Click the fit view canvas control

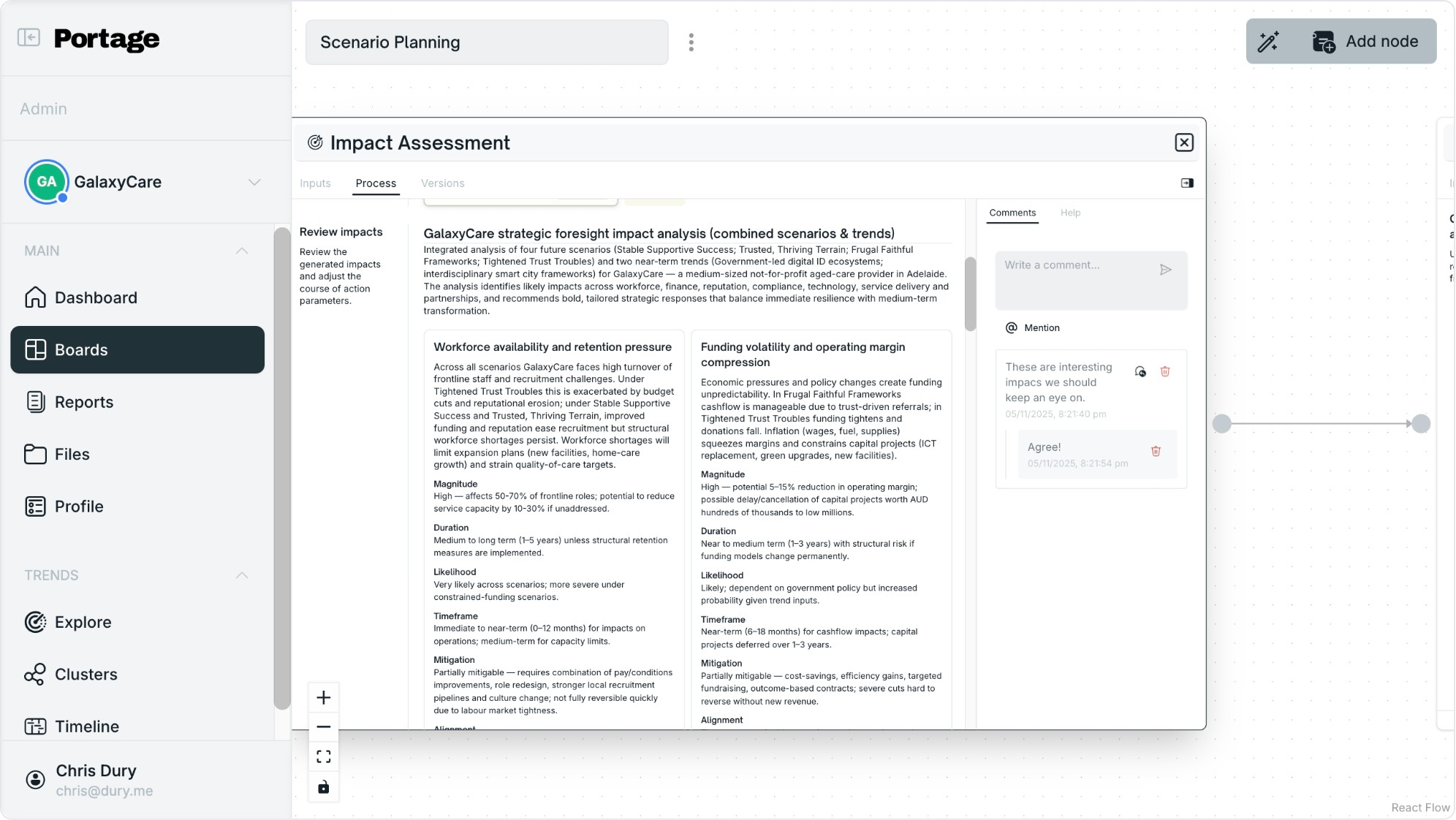[323, 756]
